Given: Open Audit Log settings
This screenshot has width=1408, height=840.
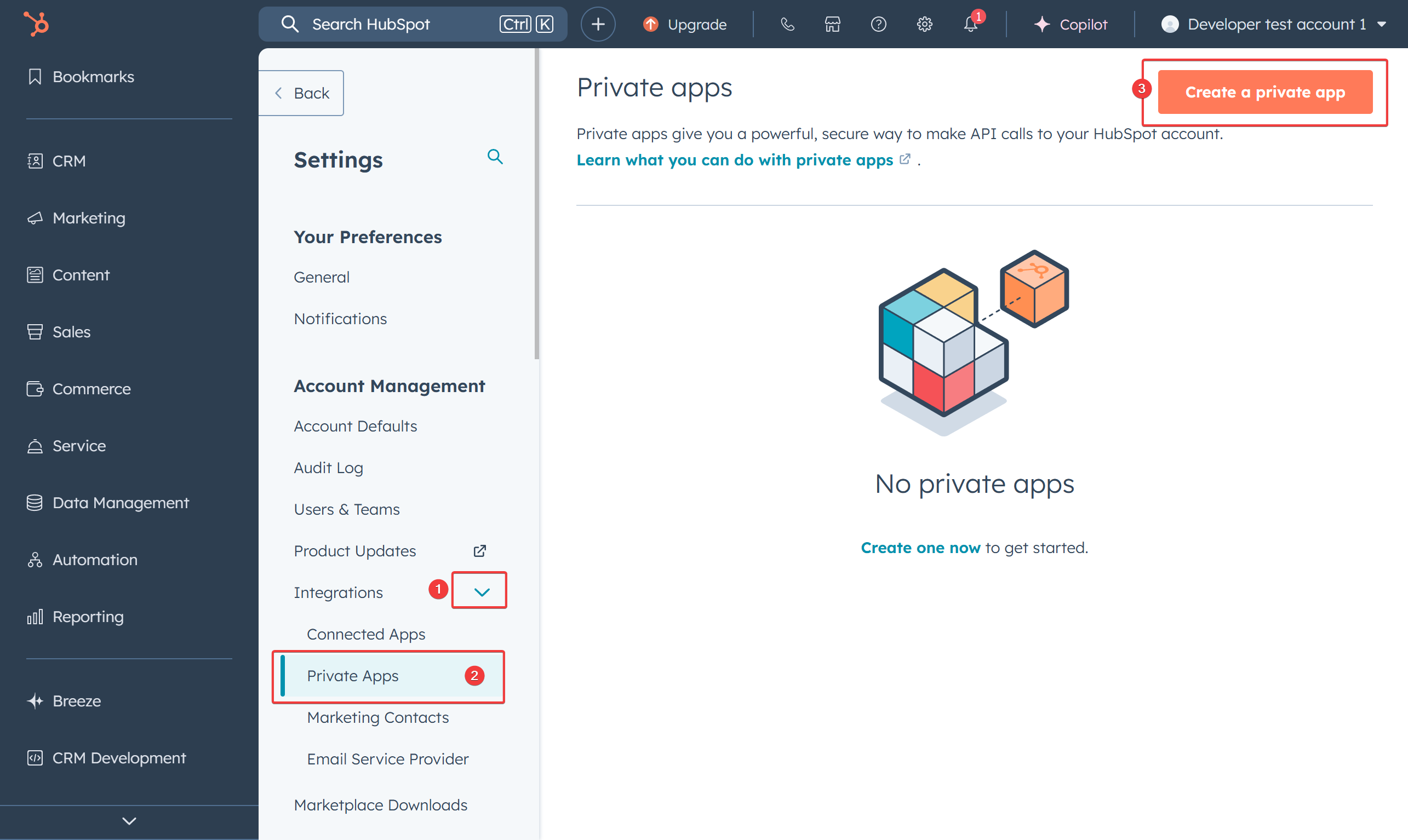Looking at the screenshot, I should click(x=328, y=468).
